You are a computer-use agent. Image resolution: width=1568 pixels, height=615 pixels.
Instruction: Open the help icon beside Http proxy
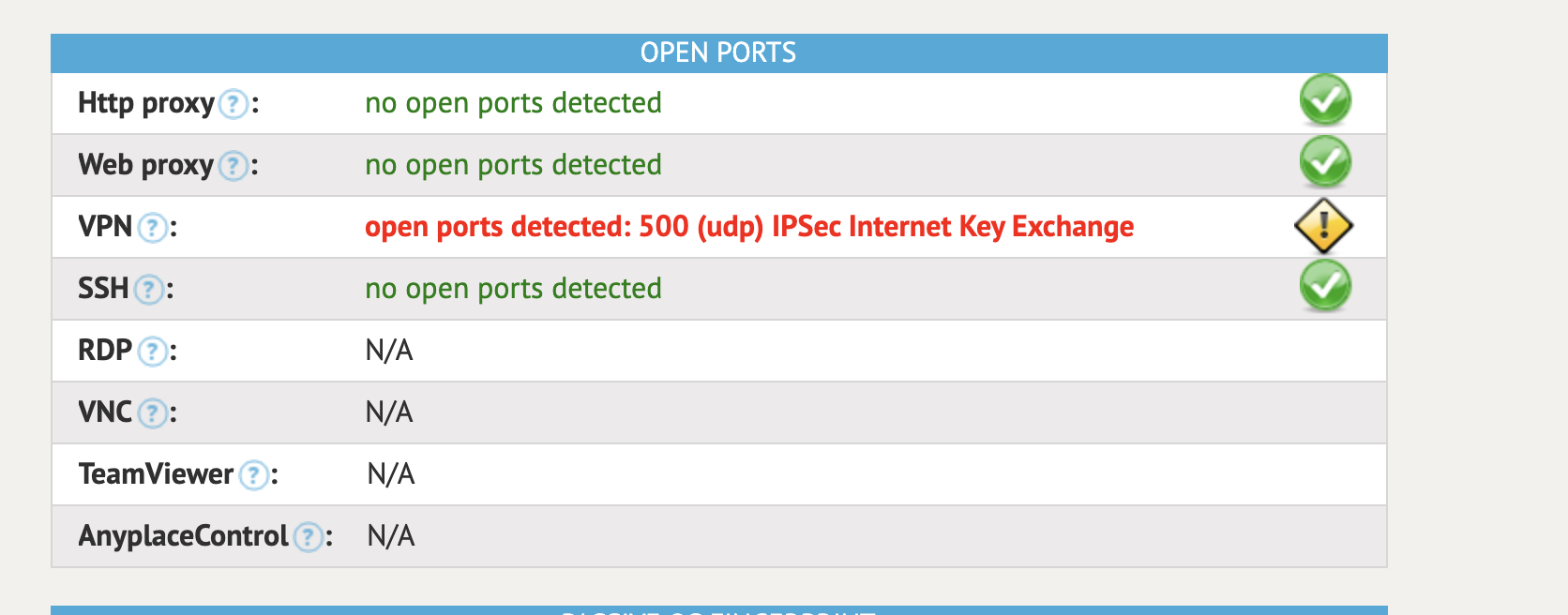click(x=234, y=104)
